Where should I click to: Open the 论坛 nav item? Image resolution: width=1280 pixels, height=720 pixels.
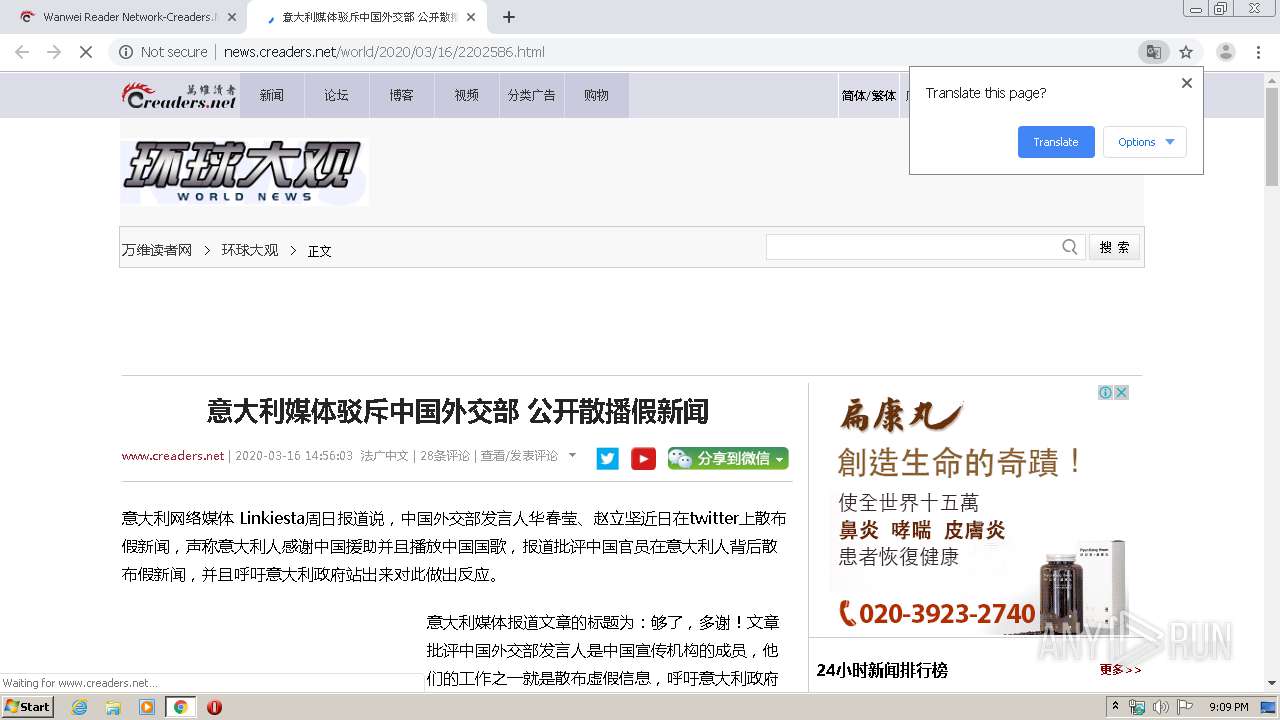[337, 95]
